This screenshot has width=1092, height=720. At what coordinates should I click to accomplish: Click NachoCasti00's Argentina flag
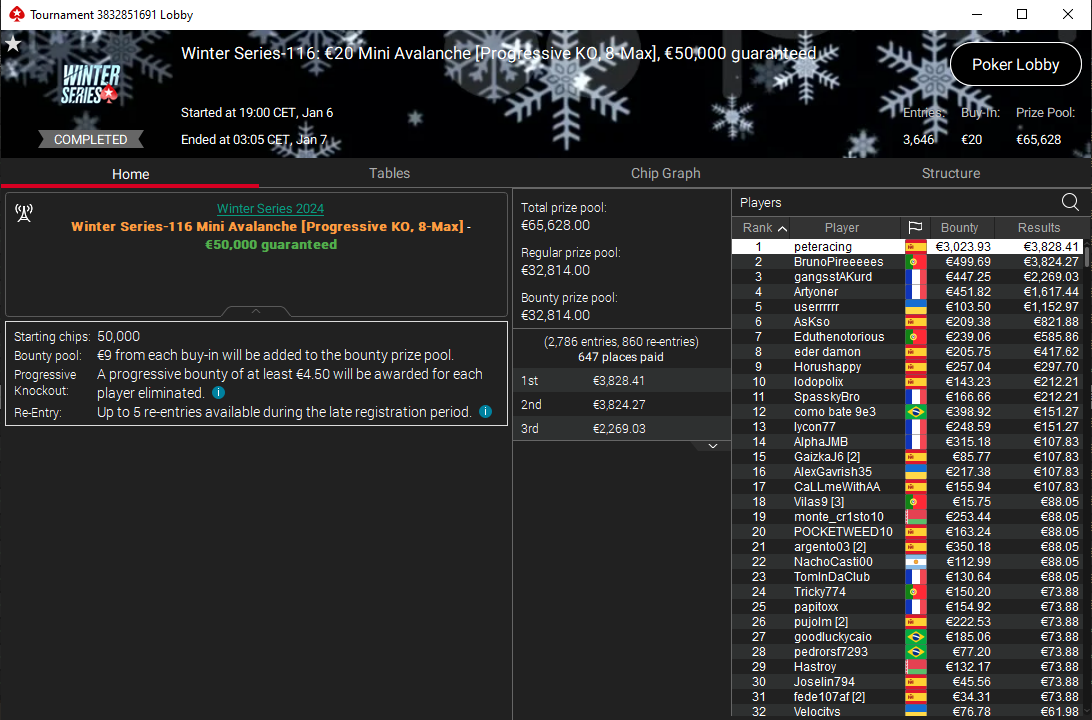(x=915, y=561)
